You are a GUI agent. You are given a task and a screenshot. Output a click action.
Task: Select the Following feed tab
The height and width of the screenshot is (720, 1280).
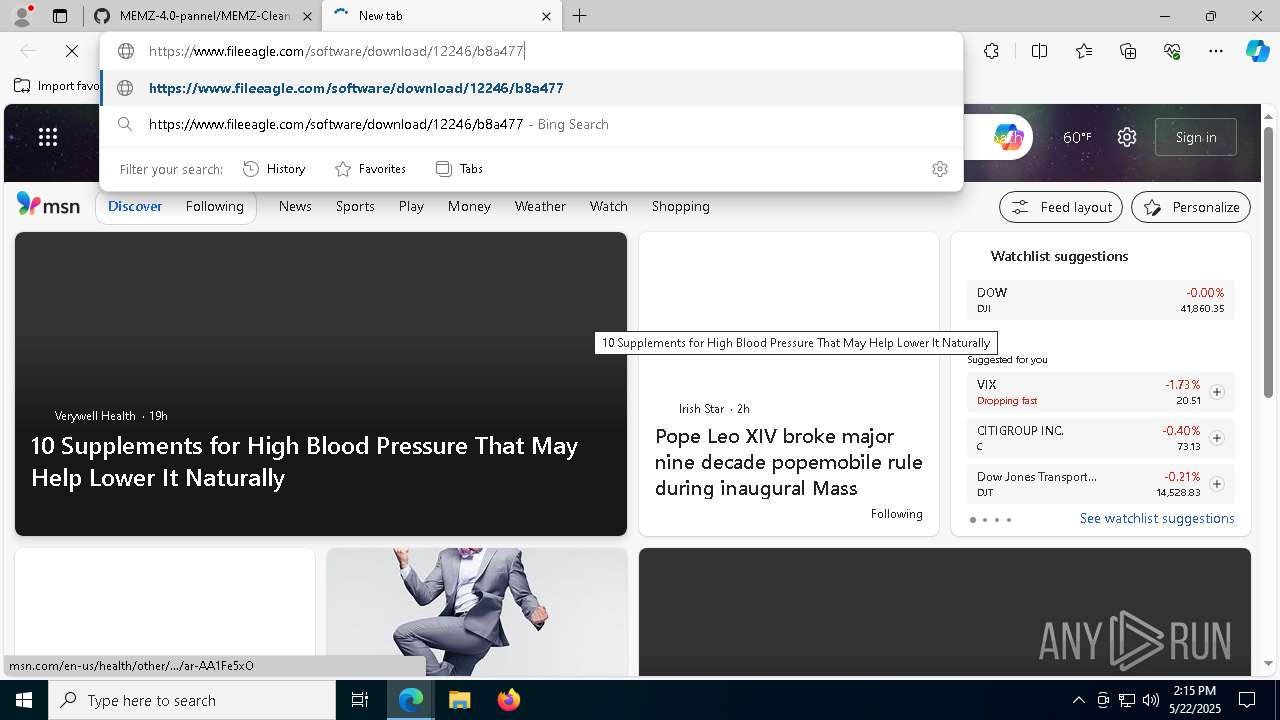click(215, 206)
